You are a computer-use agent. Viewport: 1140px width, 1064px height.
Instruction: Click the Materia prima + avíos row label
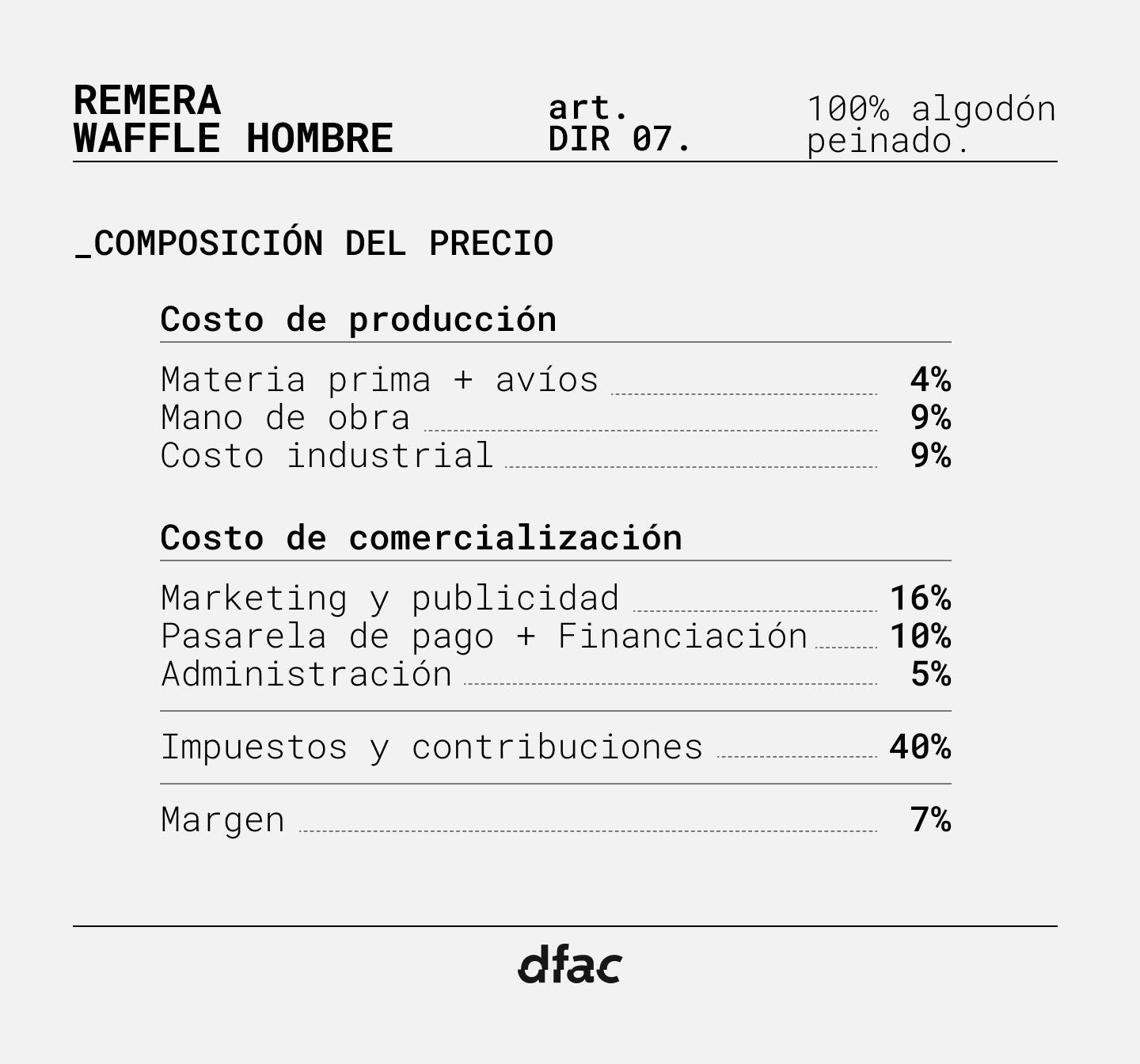point(379,380)
